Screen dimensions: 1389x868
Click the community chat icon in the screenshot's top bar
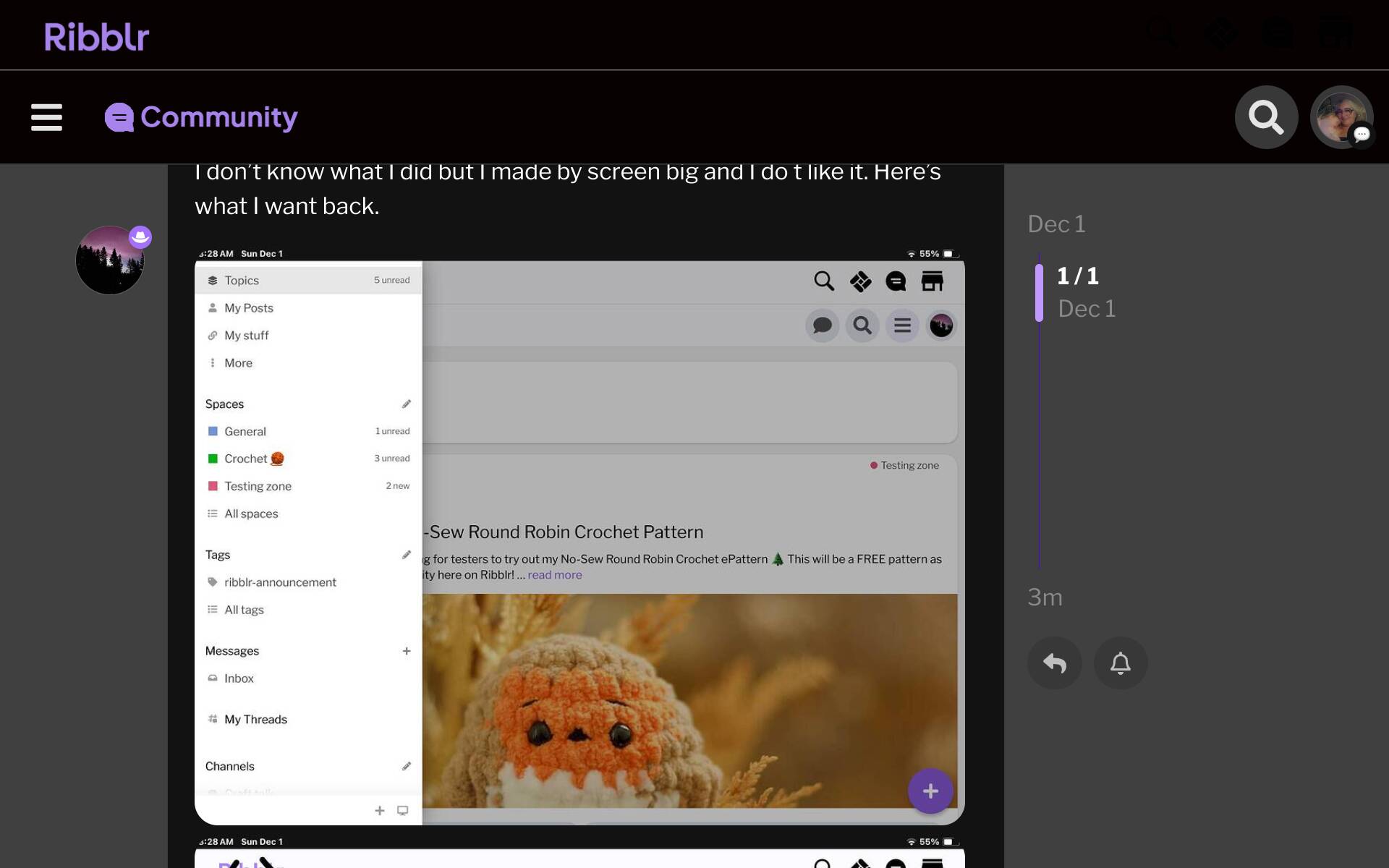point(896,281)
